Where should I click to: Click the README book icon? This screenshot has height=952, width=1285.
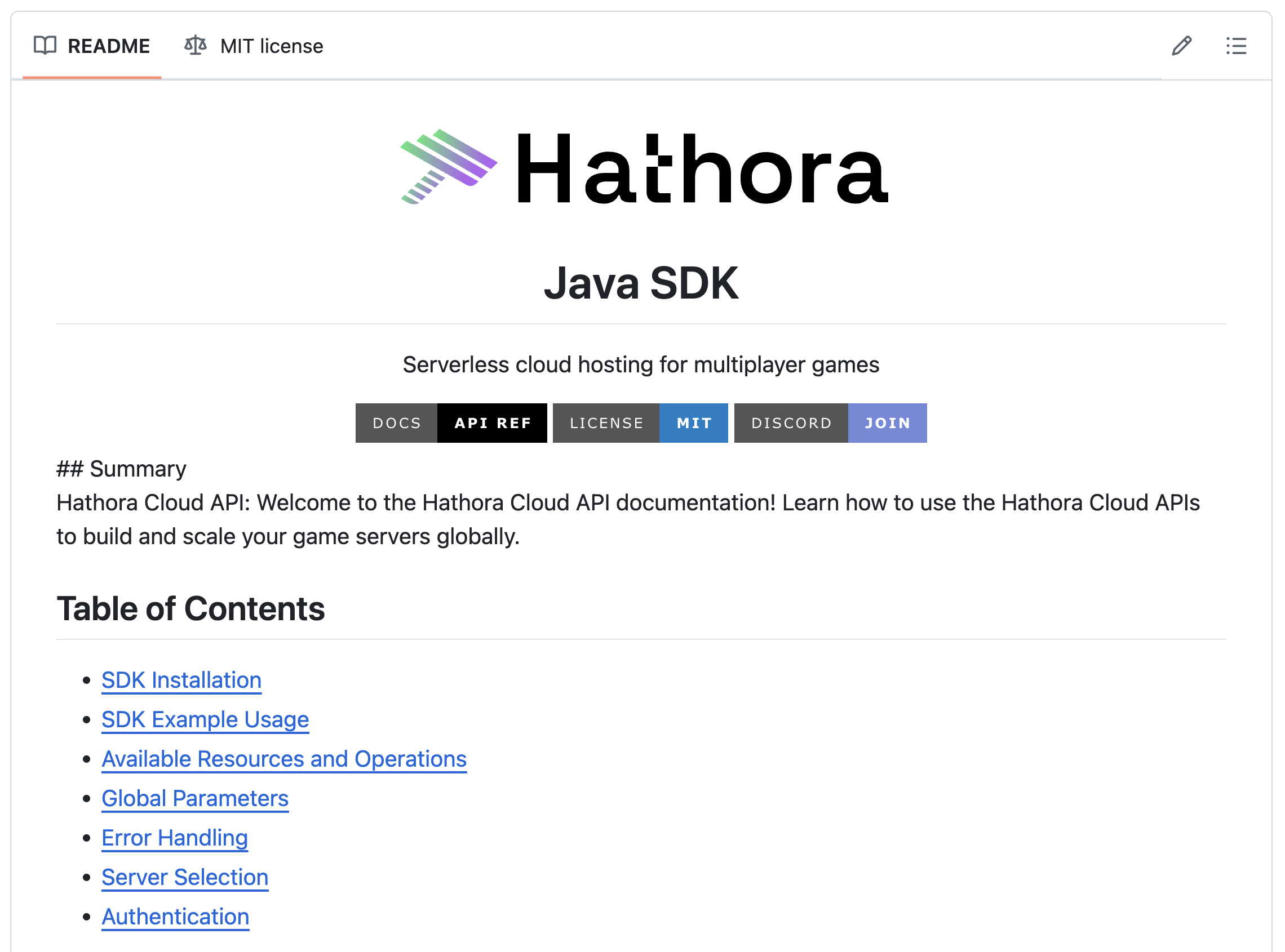[x=45, y=46]
